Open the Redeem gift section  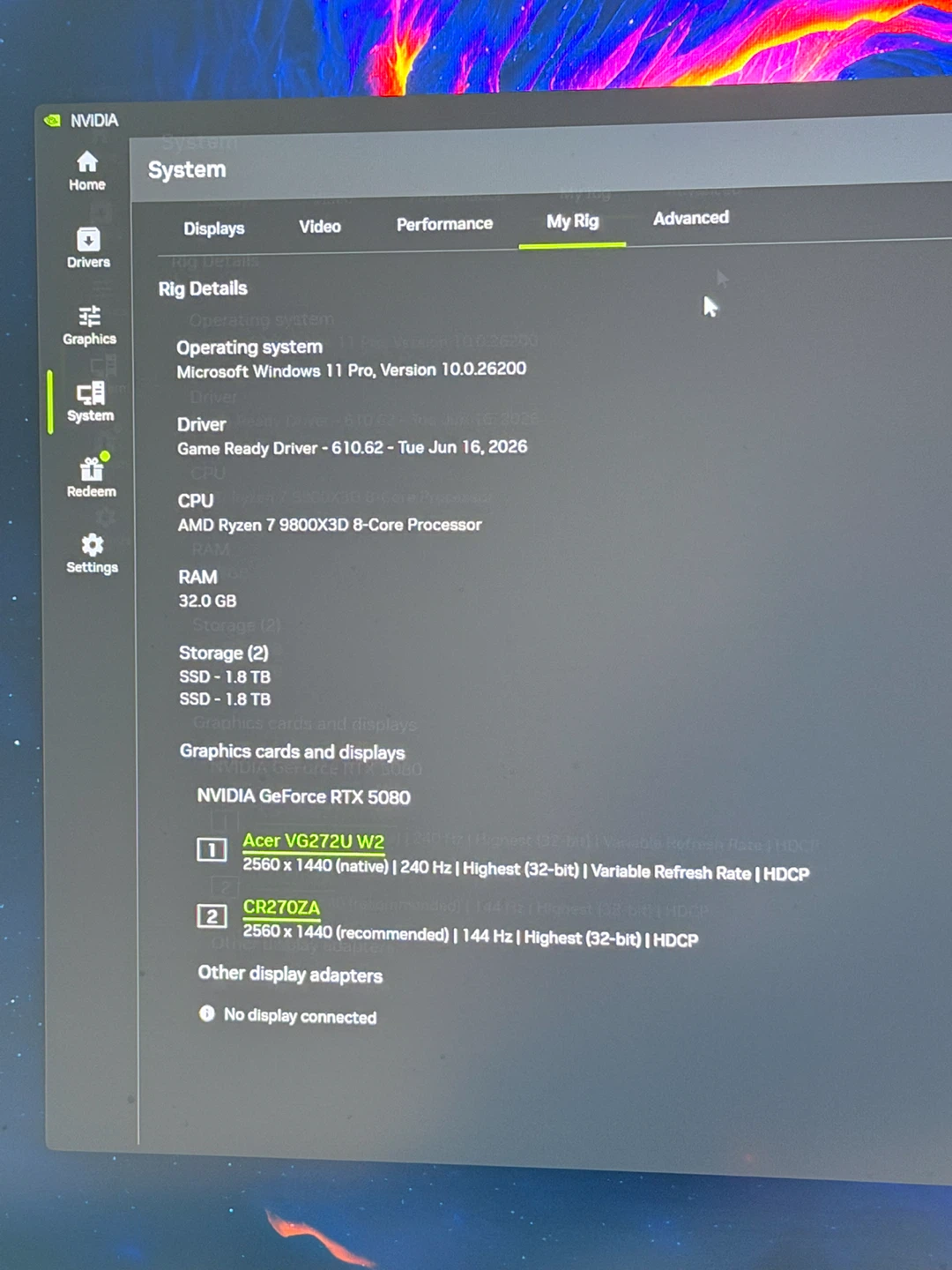tap(92, 476)
